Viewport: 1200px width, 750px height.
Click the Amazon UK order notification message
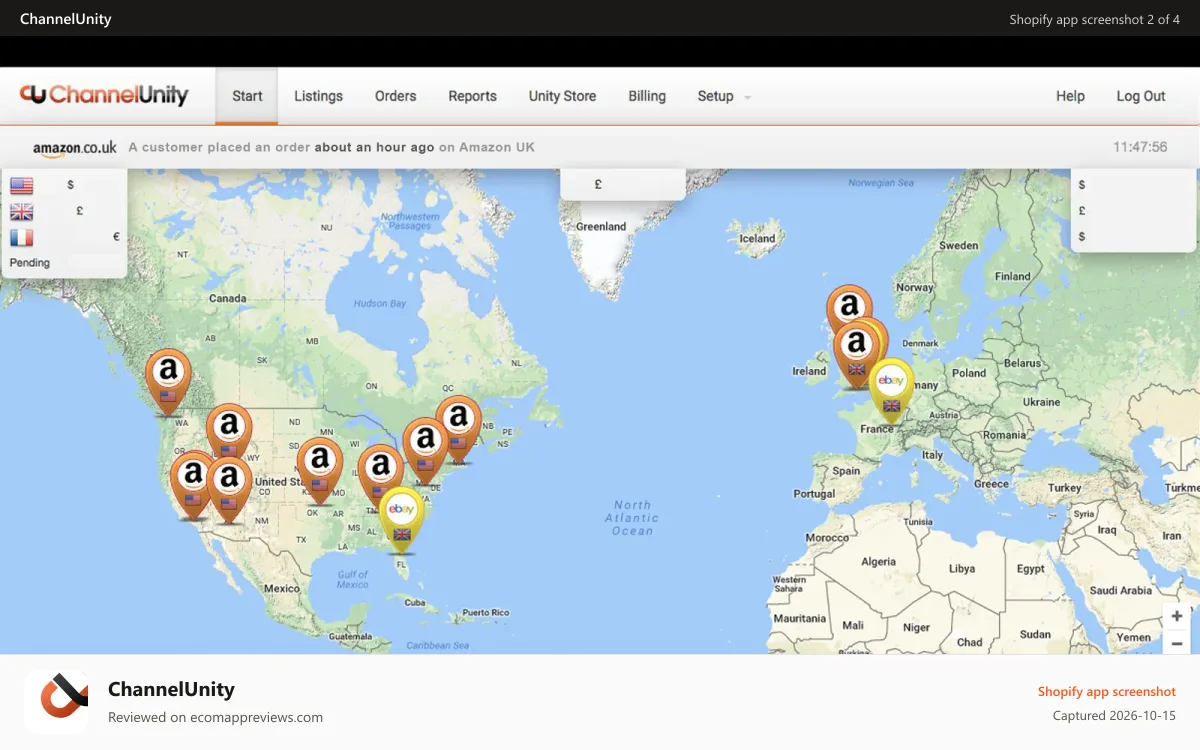click(x=332, y=147)
